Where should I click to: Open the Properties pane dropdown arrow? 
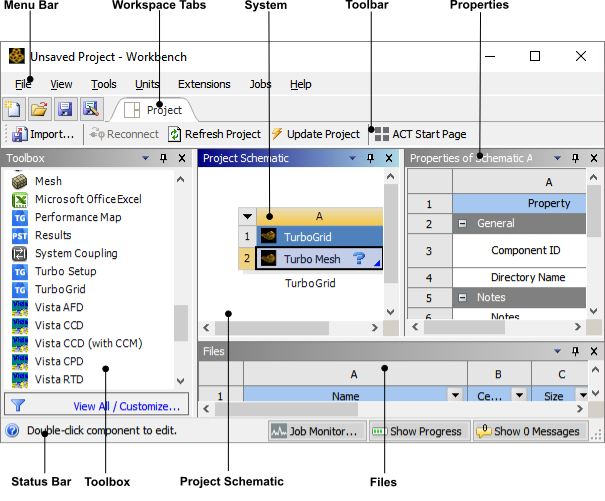coord(557,158)
